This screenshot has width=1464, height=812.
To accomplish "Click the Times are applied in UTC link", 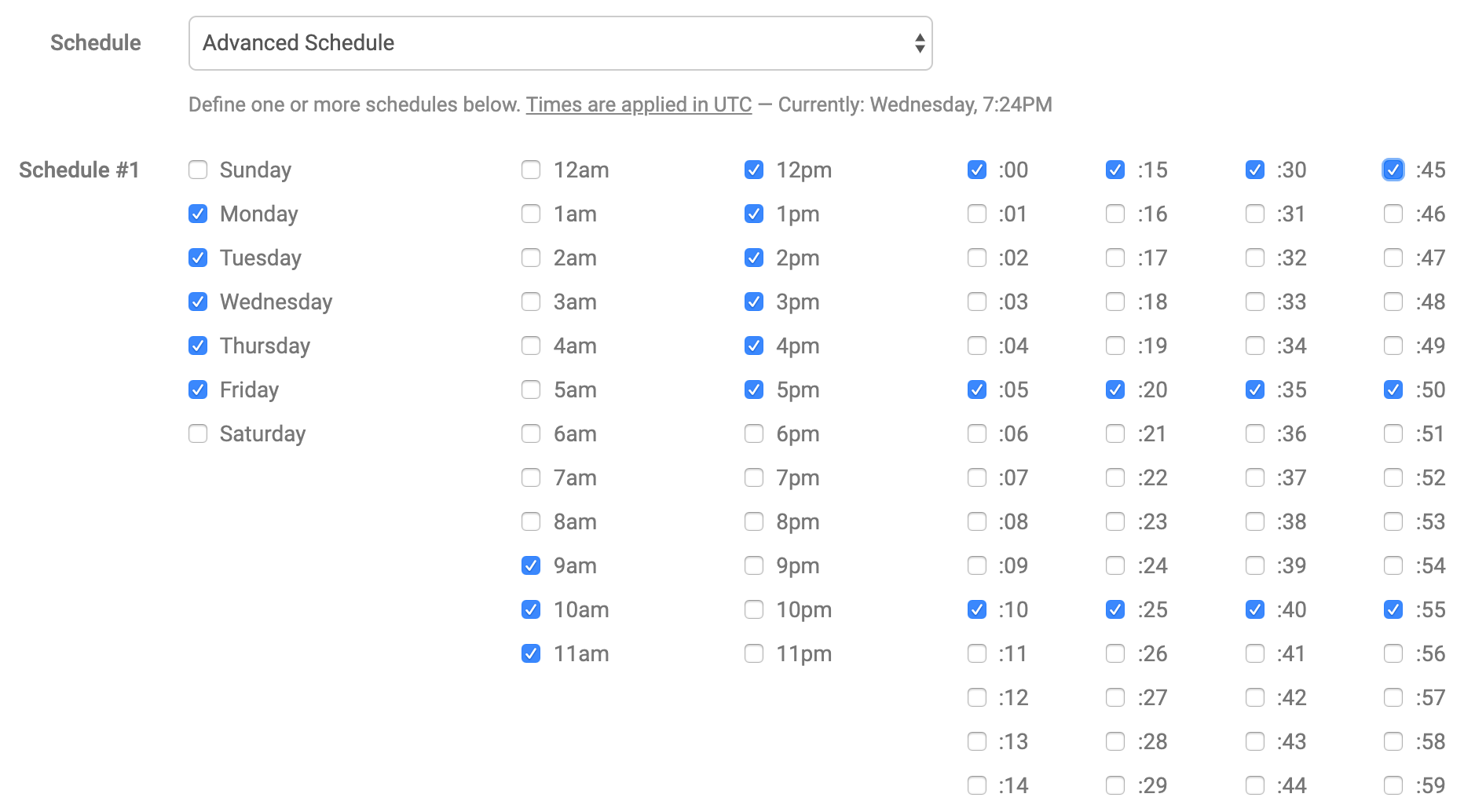I will (x=638, y=104).
